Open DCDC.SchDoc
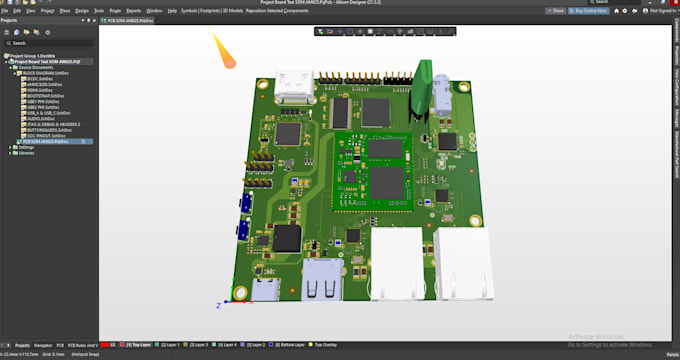 pyautogui.click(x=39, y=79)
